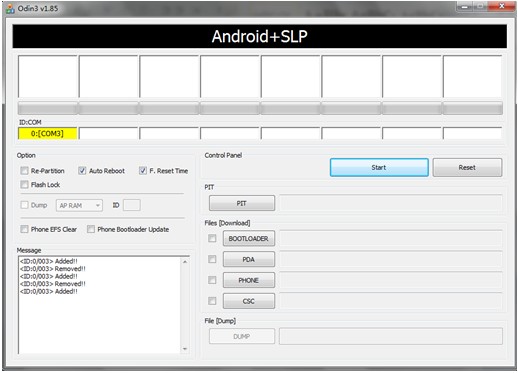Click the Message log scroll down arrow
Image resolution: width=518 pixels, height=373 pixels.
click(x=185, y=349)
